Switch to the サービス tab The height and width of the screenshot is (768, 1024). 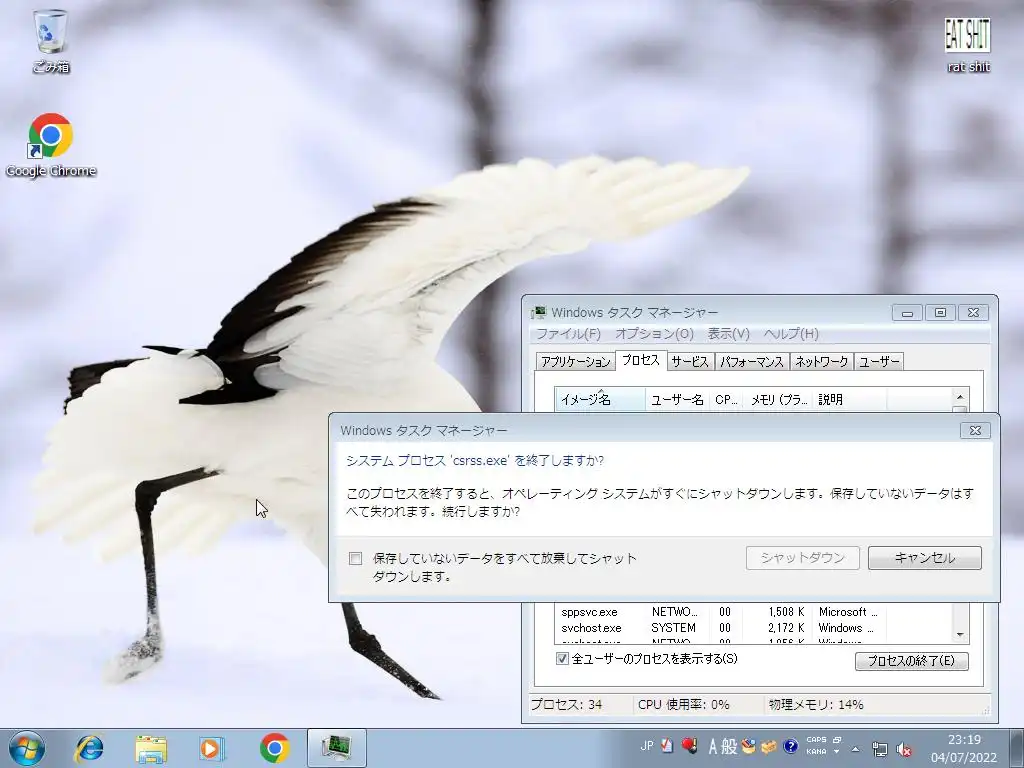pyautogui.click(x=690, y=361)
